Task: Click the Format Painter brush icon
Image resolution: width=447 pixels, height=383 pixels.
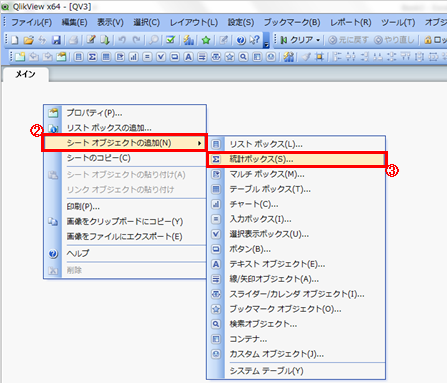Action: pos(306,57)
